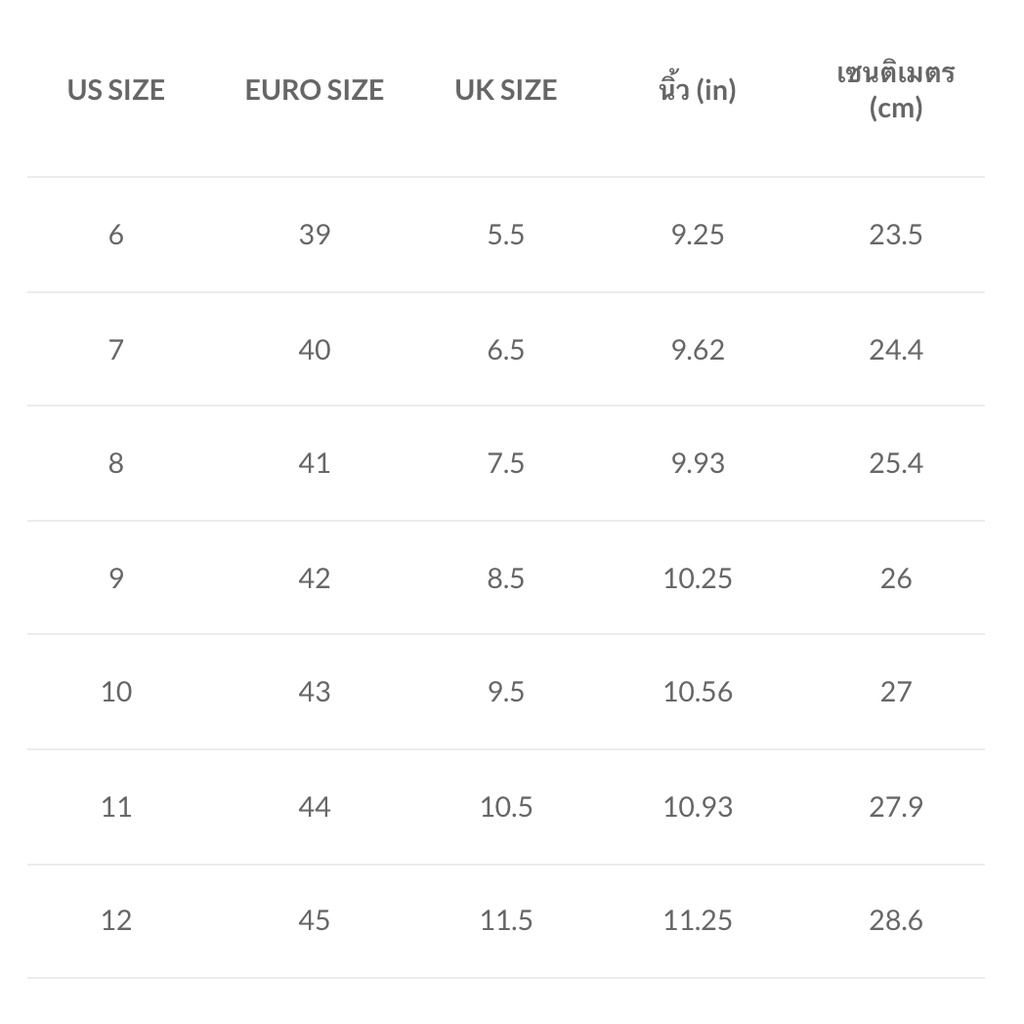
Task: Click the เซนติเมตร (cm) column header
Action: 895,90
